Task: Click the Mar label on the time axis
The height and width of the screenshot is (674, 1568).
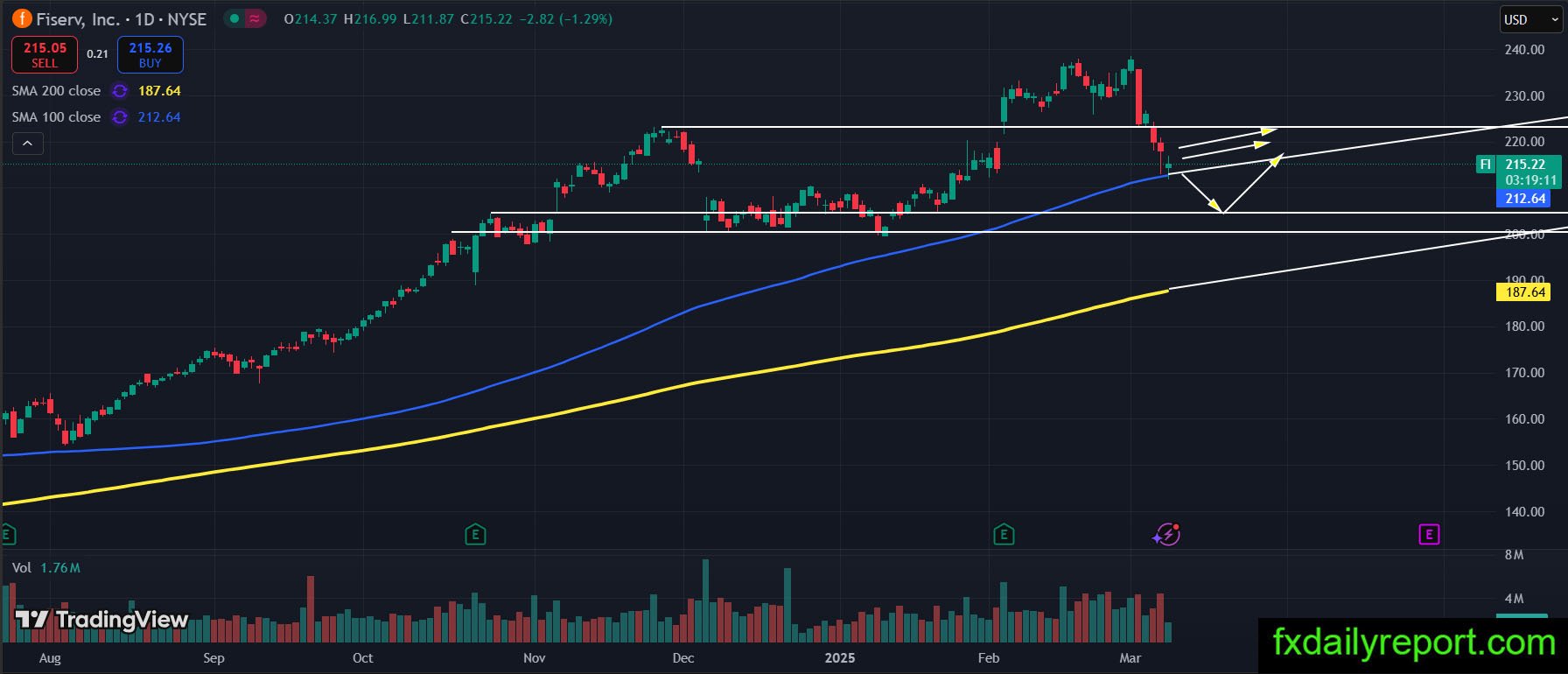Action: click(x=1130, y=658)
